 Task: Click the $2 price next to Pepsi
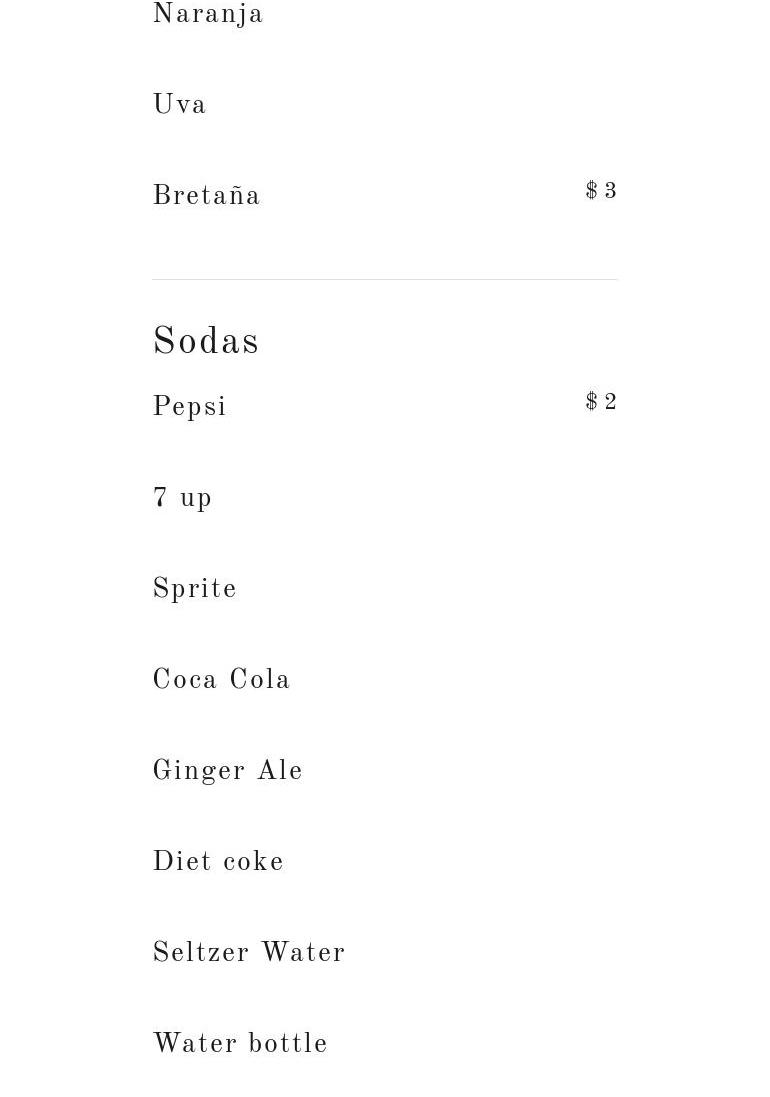click(x=601, y=402)
